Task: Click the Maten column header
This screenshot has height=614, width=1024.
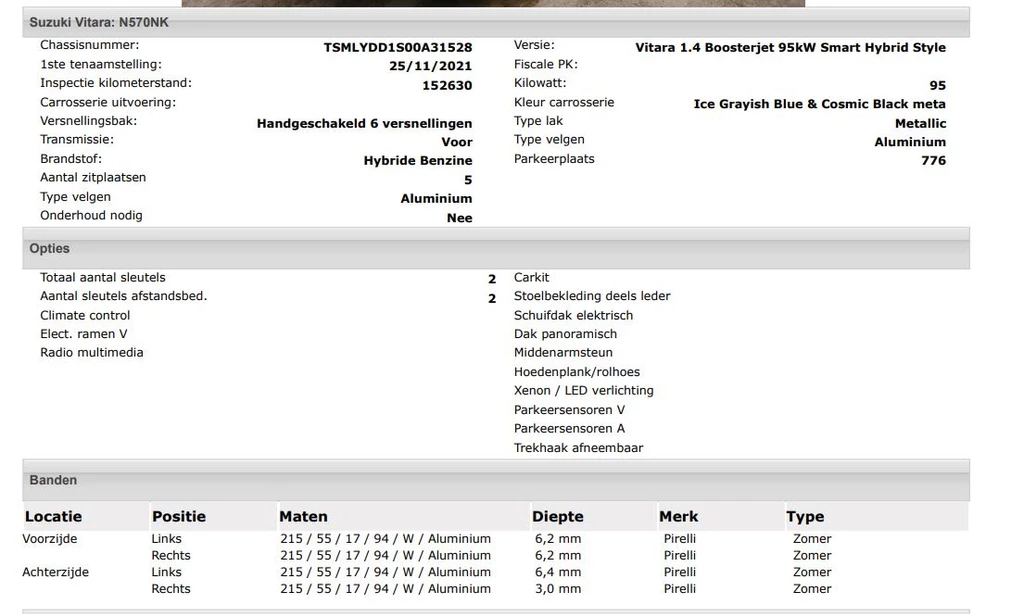Action: 303,517
